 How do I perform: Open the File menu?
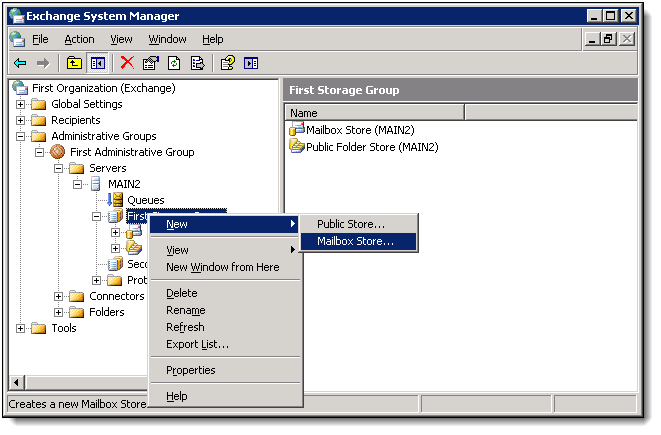pyautogui.click(x=40, y=39)
